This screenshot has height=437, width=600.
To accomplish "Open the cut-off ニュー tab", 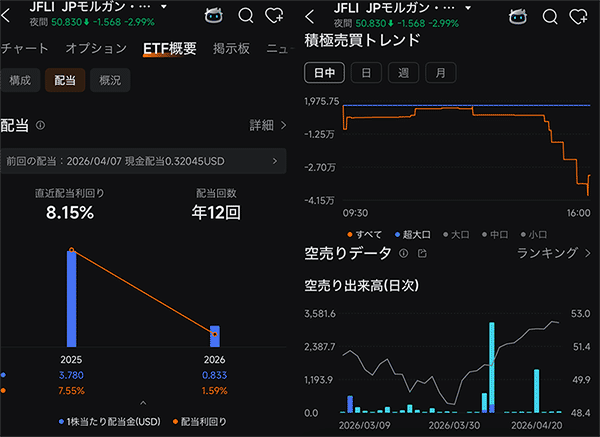I will click(x=279, y=48).
